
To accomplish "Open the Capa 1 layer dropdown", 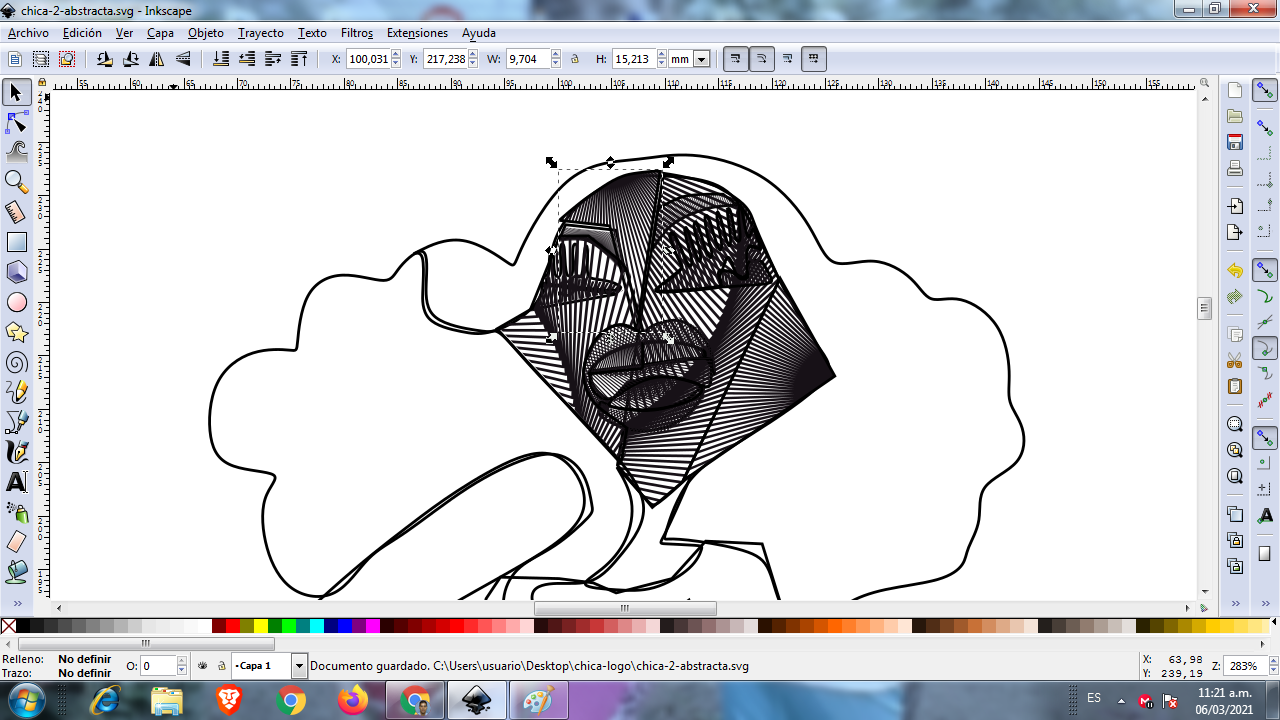I will coord(299,666).
